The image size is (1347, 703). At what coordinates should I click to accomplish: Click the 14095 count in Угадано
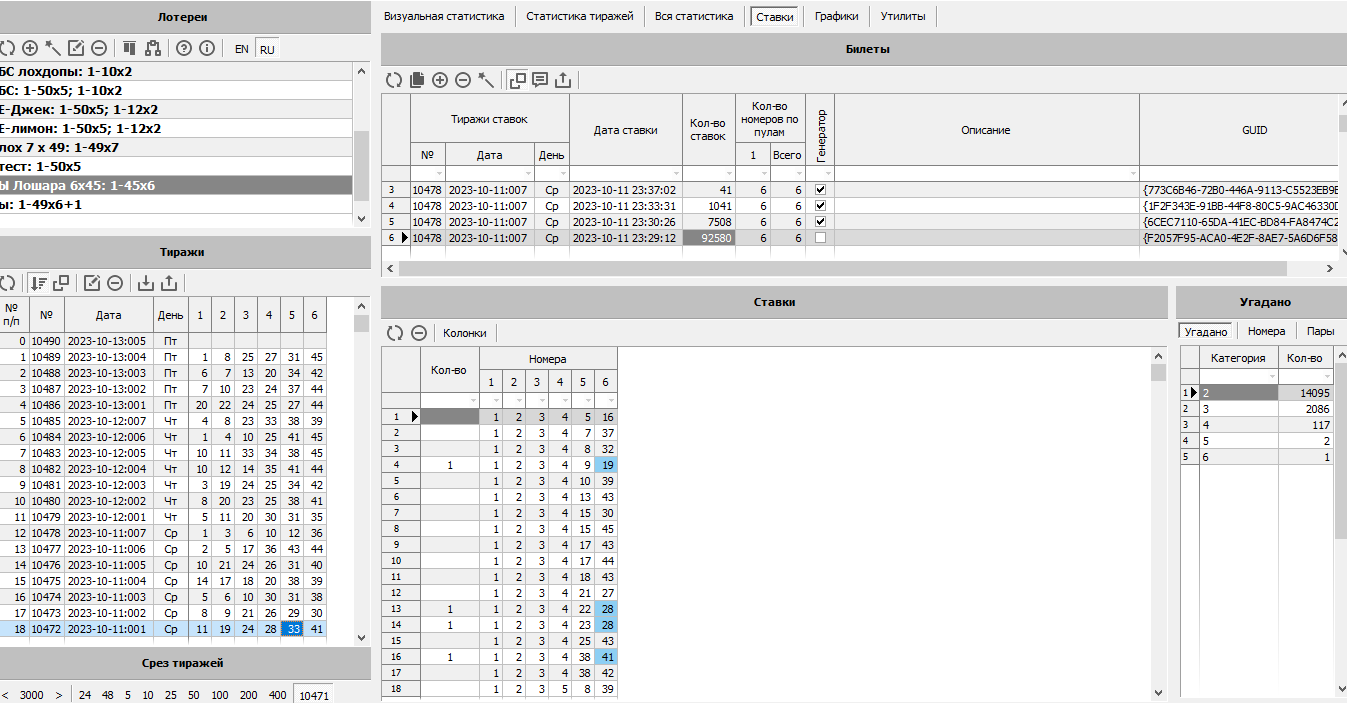(1304, 393)
